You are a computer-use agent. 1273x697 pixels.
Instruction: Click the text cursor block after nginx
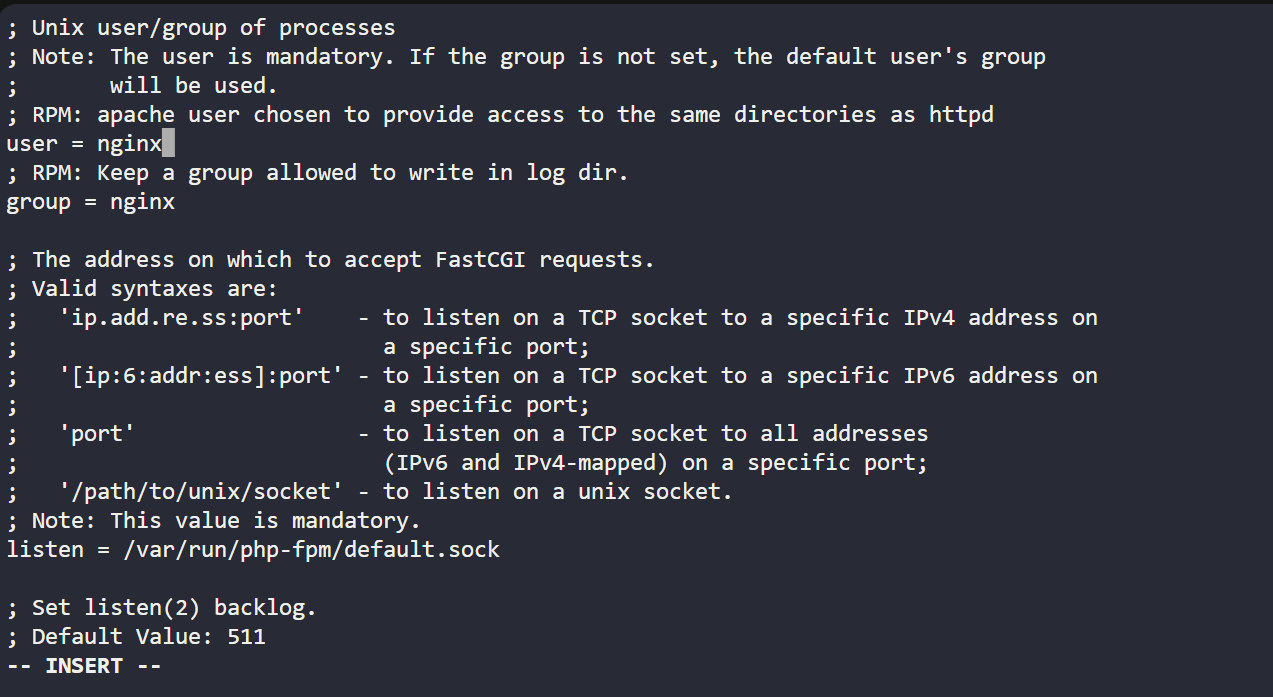tap(169, 144)
